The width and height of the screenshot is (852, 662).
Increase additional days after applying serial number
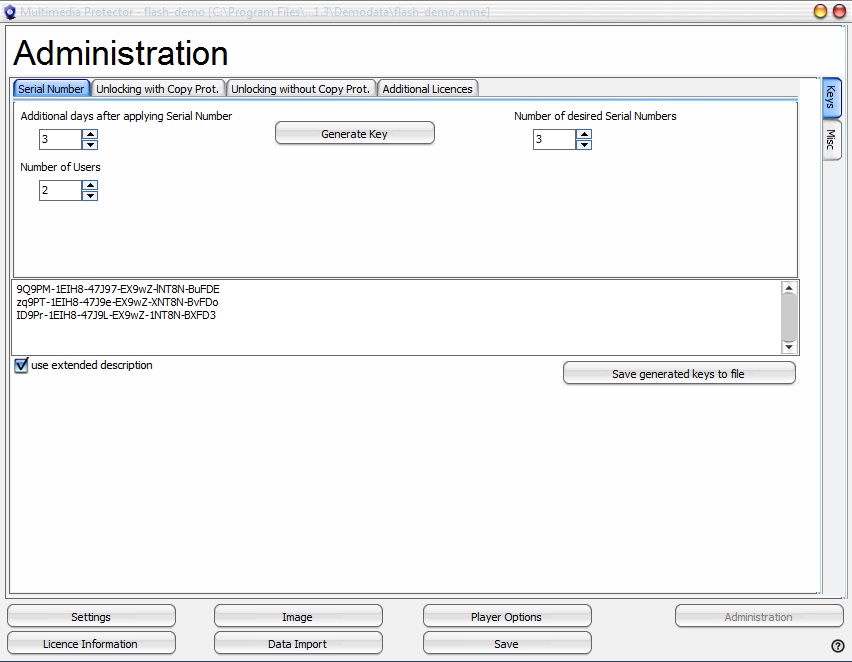(x=90, y=134)
